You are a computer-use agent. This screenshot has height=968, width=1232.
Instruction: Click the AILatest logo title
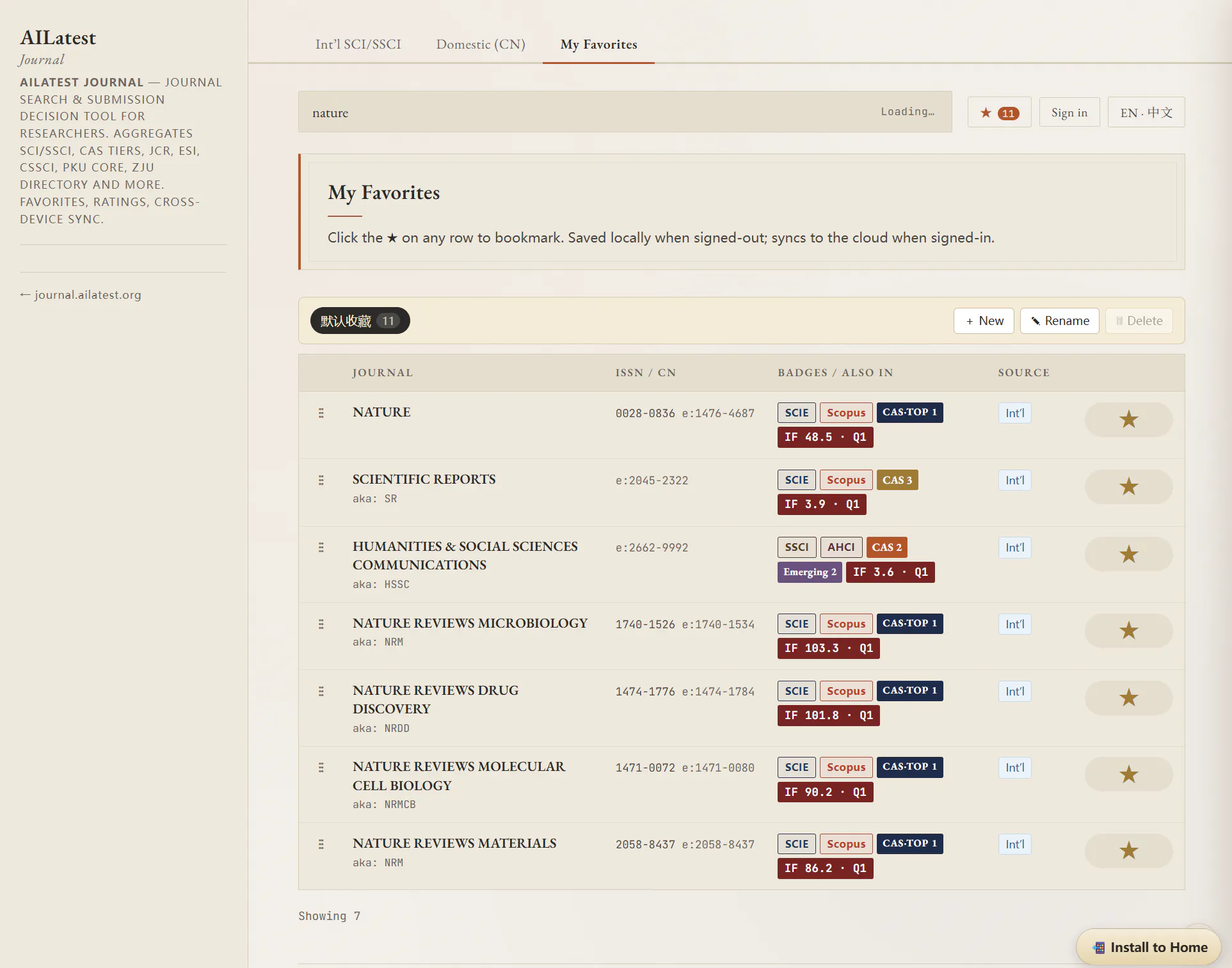[58, 38]
